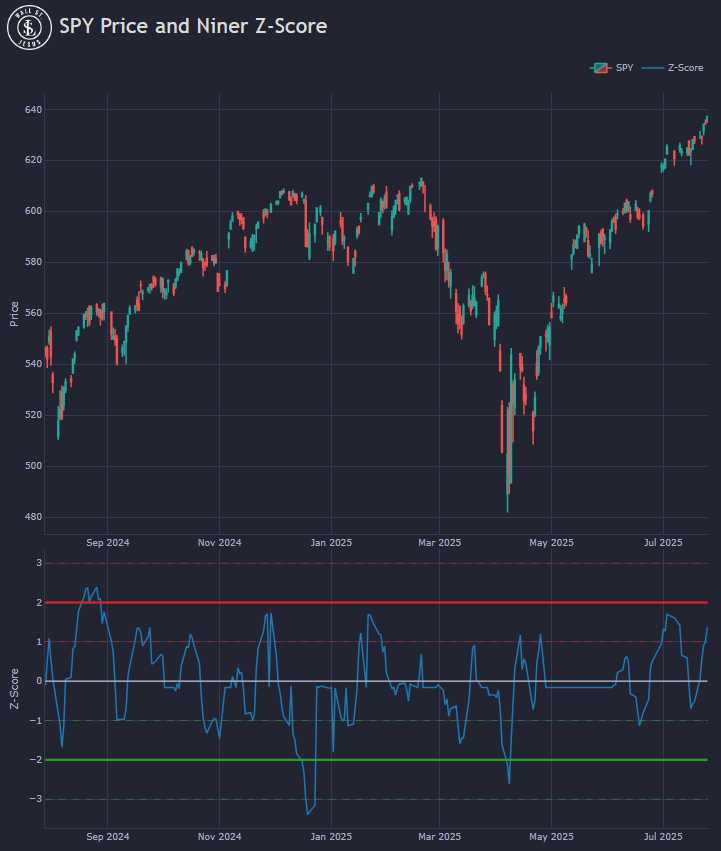Click the Z-Score axis label 1
This screenshot has width=721, height=851.
[39, 642]
